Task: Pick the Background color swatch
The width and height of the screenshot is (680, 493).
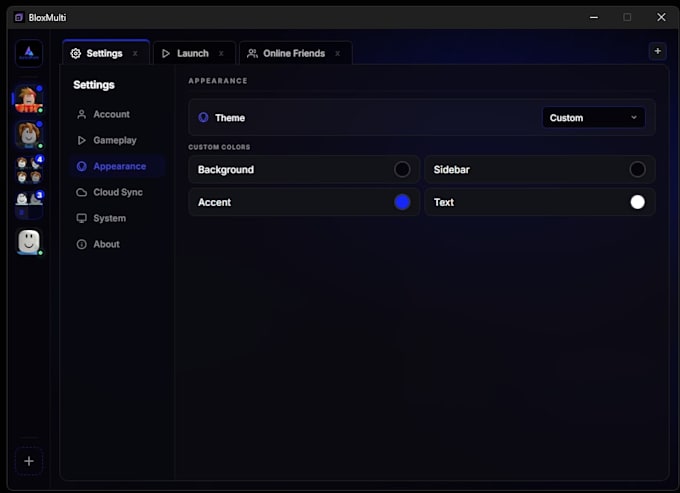Action: 402,169
